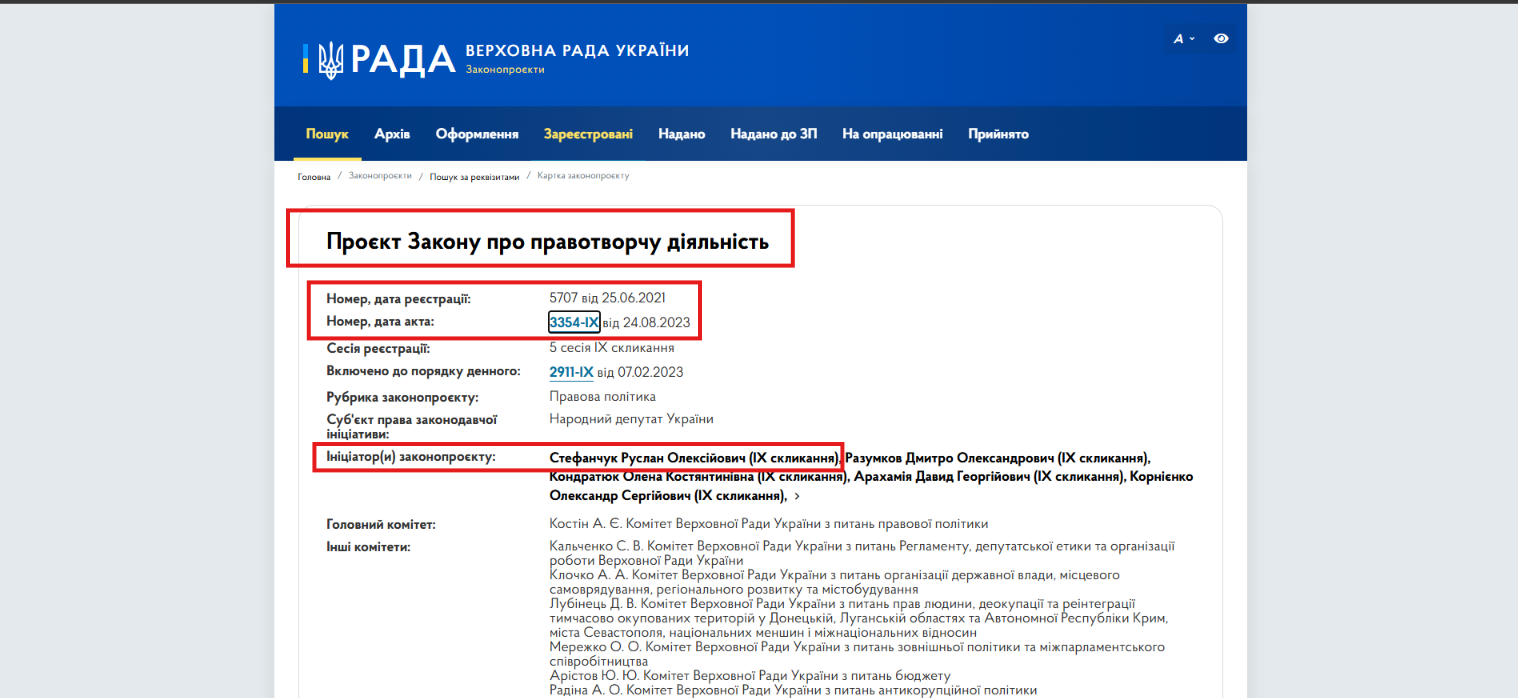This screenshot has width=1518, height=698.
Task: Switch to the Надано tab
Action: (x=682, y=134)
